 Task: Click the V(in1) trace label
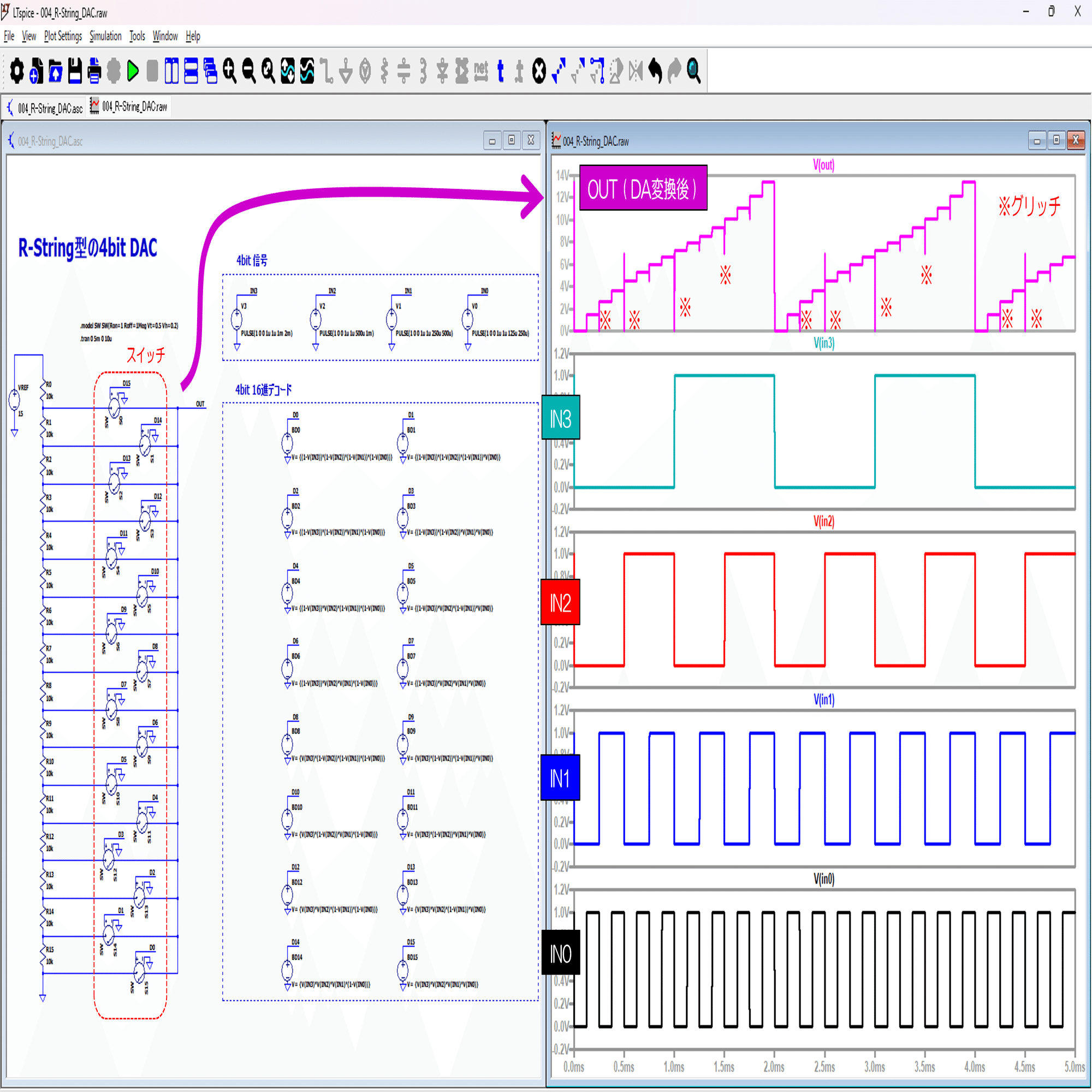(x=823, y=700)
